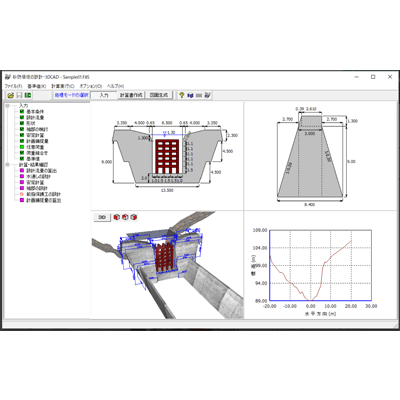
Task: Open 計画捕捉量の算出 results item
Action: pyautogui.click(x=44, y=200)
